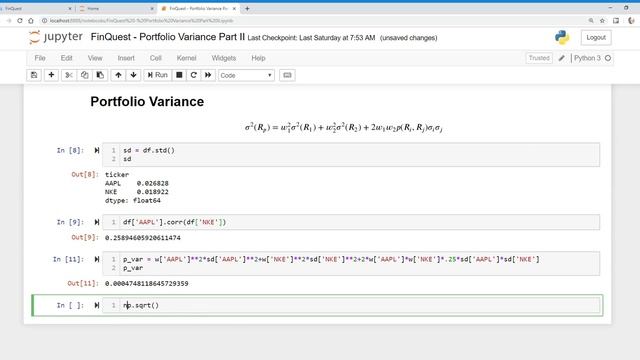
Task: Run cell In [11] via its run icon
Action: (97, 259)
